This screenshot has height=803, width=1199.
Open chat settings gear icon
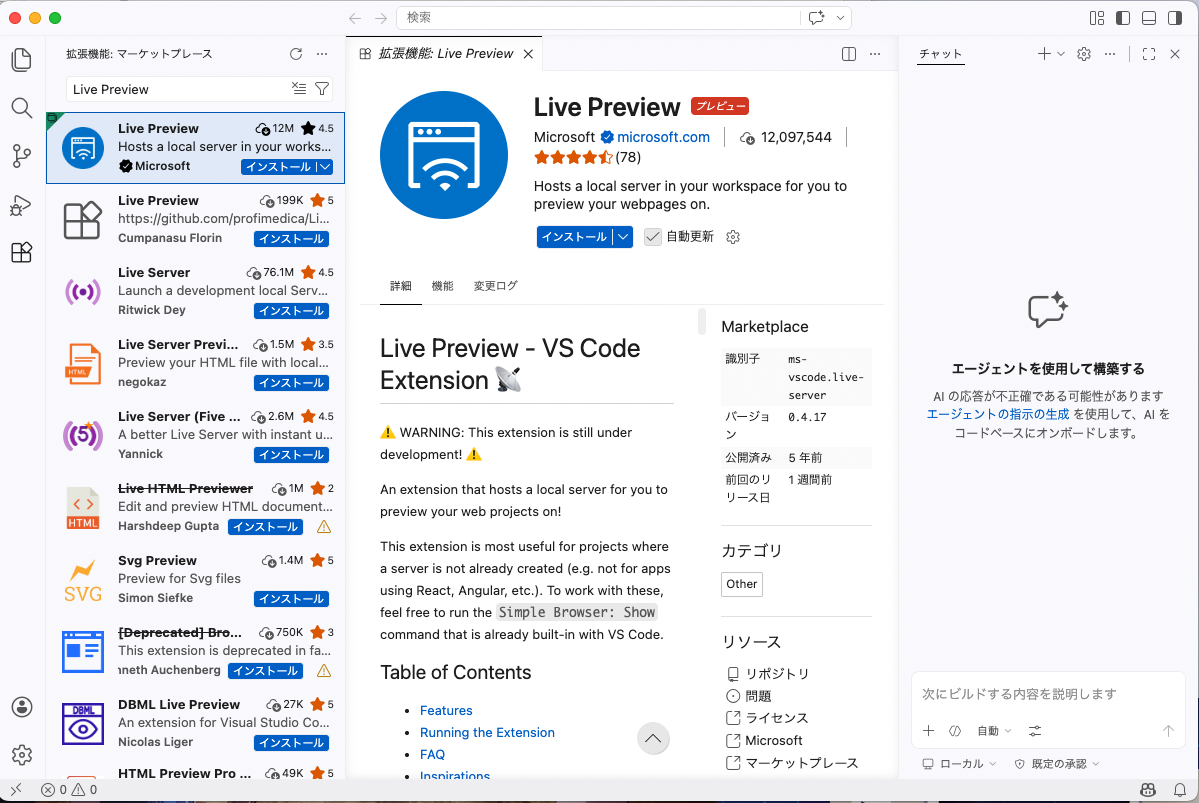1084,54
